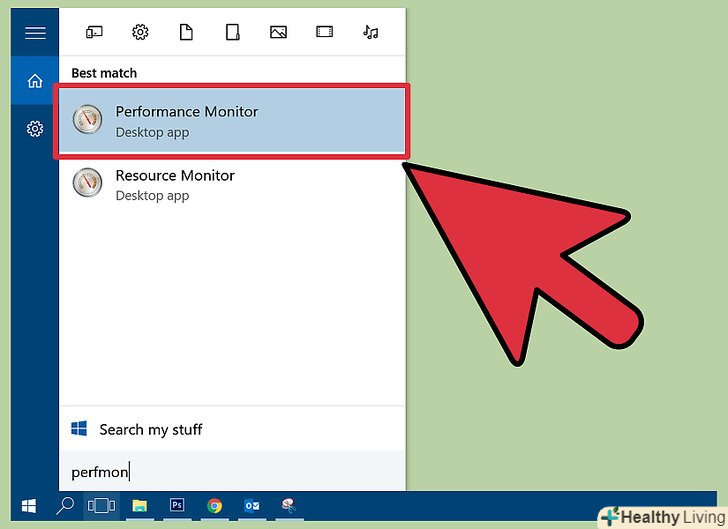Filter search results by music icon
Image resolution: width=728 pixels, height=529 pixels.
pyautogui.click(x=370, y=32)
